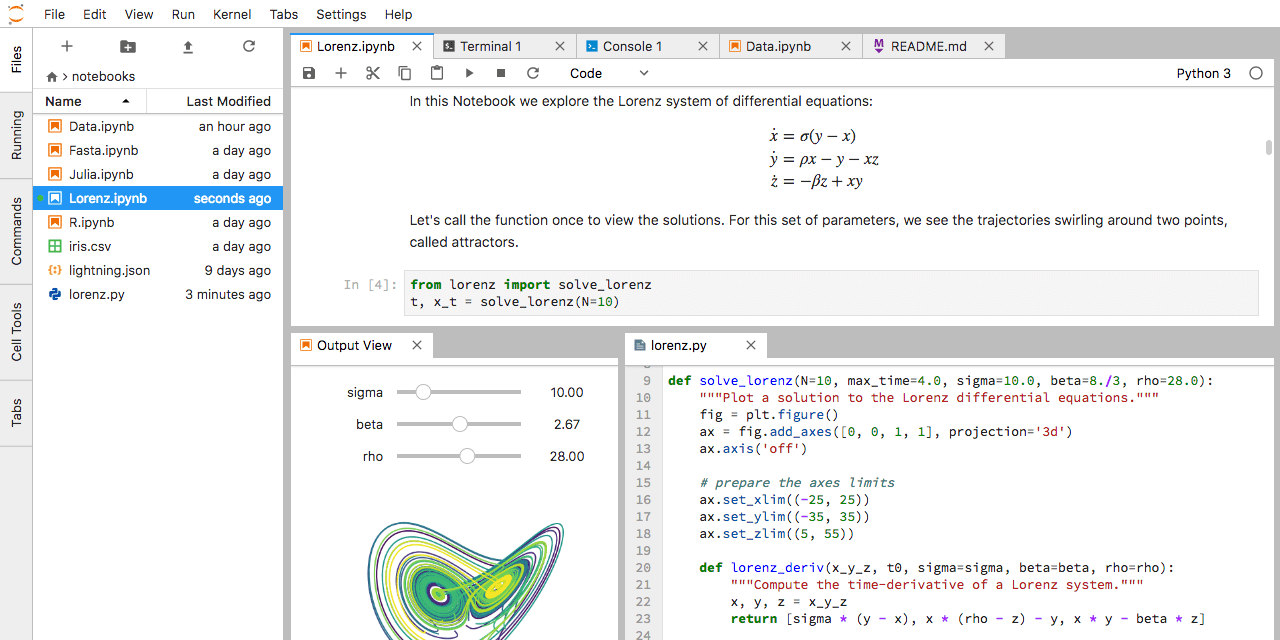
Task: Create a new folder in the file browser
Action: point(127,46)
